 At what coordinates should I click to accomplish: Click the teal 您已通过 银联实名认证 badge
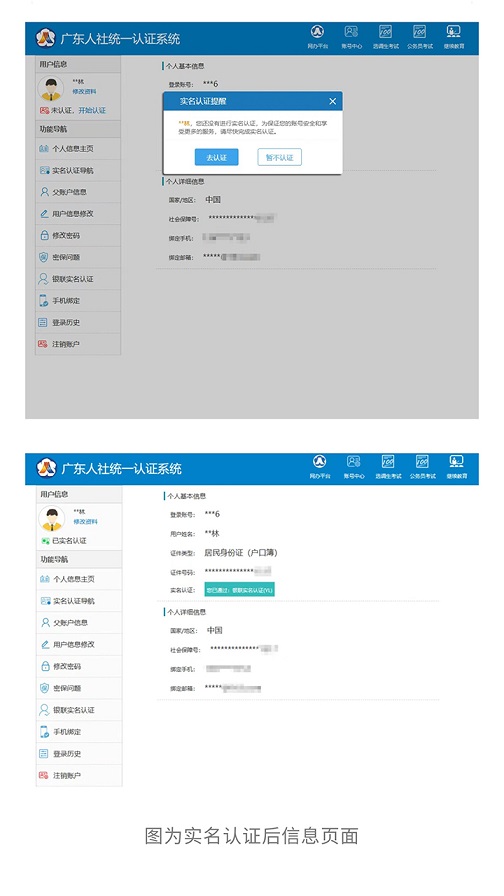(x=239, y=590)
